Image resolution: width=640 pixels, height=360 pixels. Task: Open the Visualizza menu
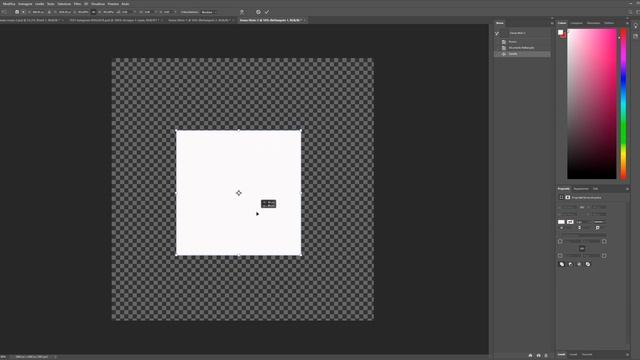(98, 4)
